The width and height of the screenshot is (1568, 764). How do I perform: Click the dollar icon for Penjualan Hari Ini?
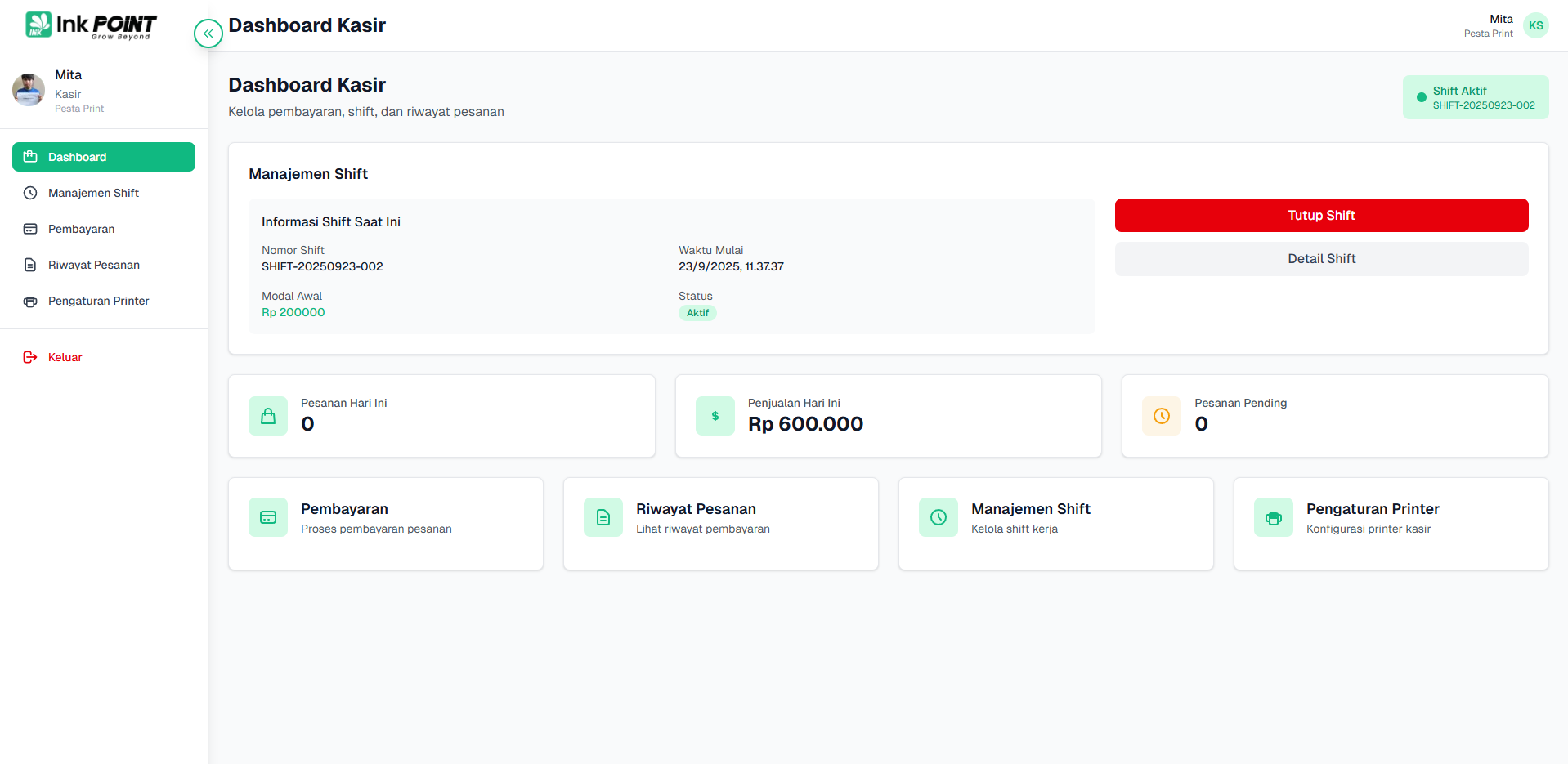tap(715, 416)
